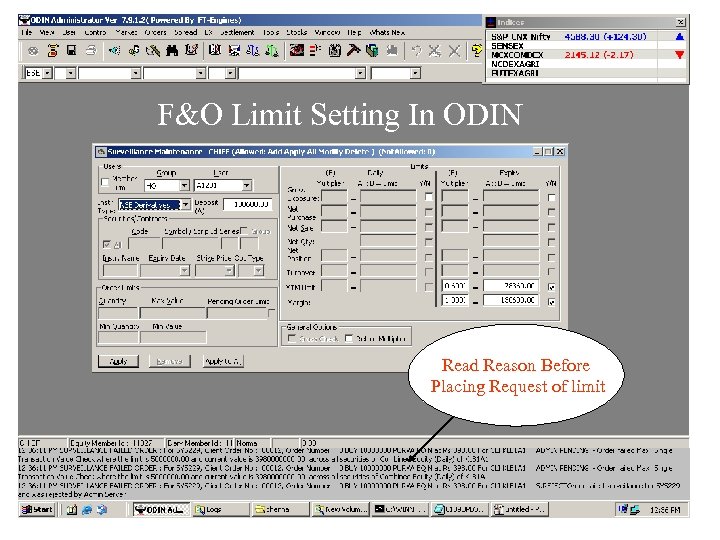Open the Settlement menu

coord(237,33)
